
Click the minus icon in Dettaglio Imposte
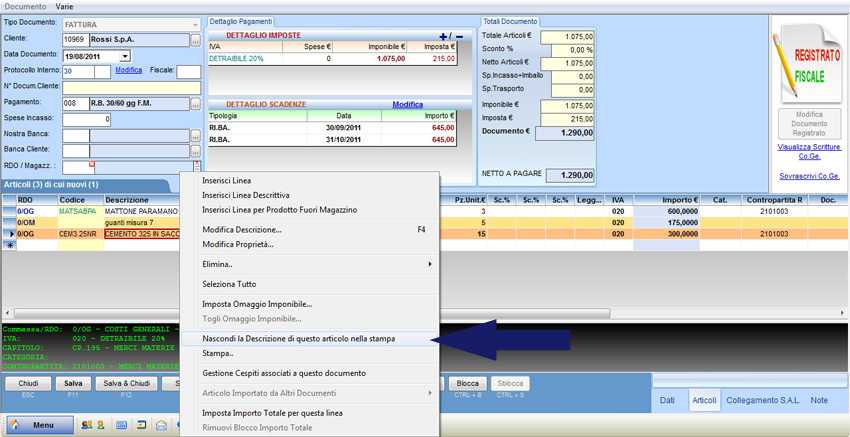459,36
